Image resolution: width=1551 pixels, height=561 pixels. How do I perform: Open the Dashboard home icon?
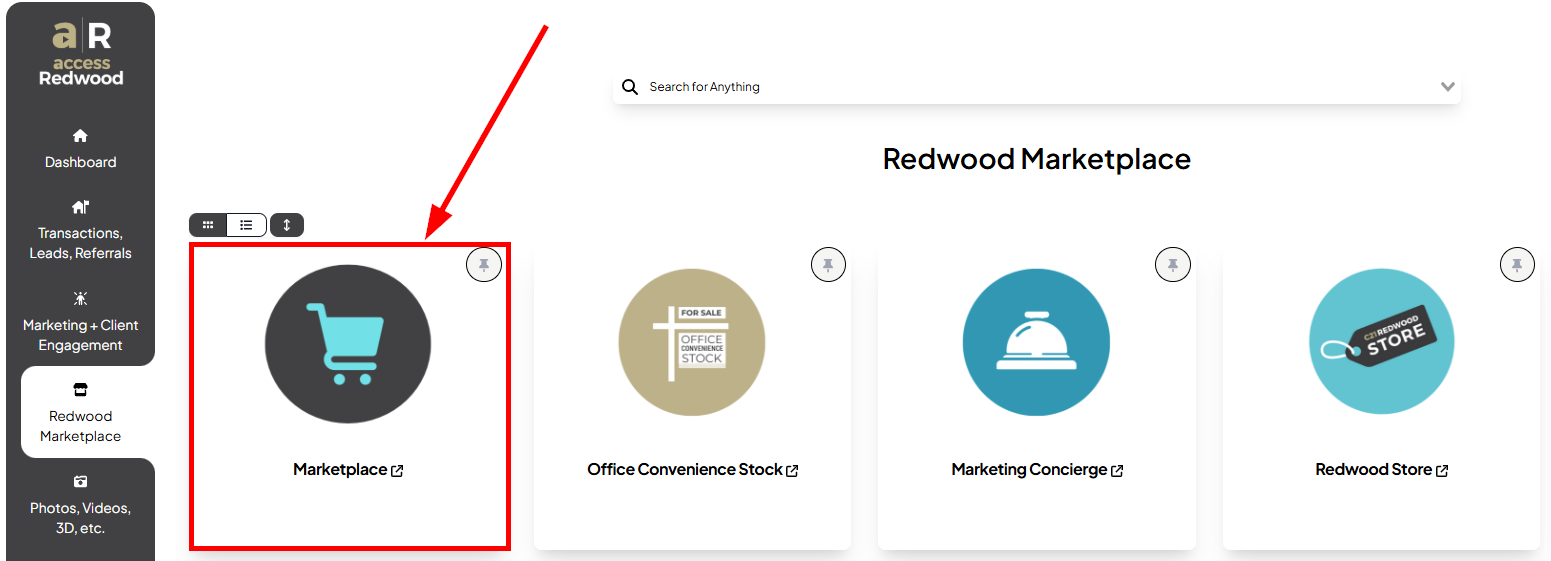click(80, 136)
